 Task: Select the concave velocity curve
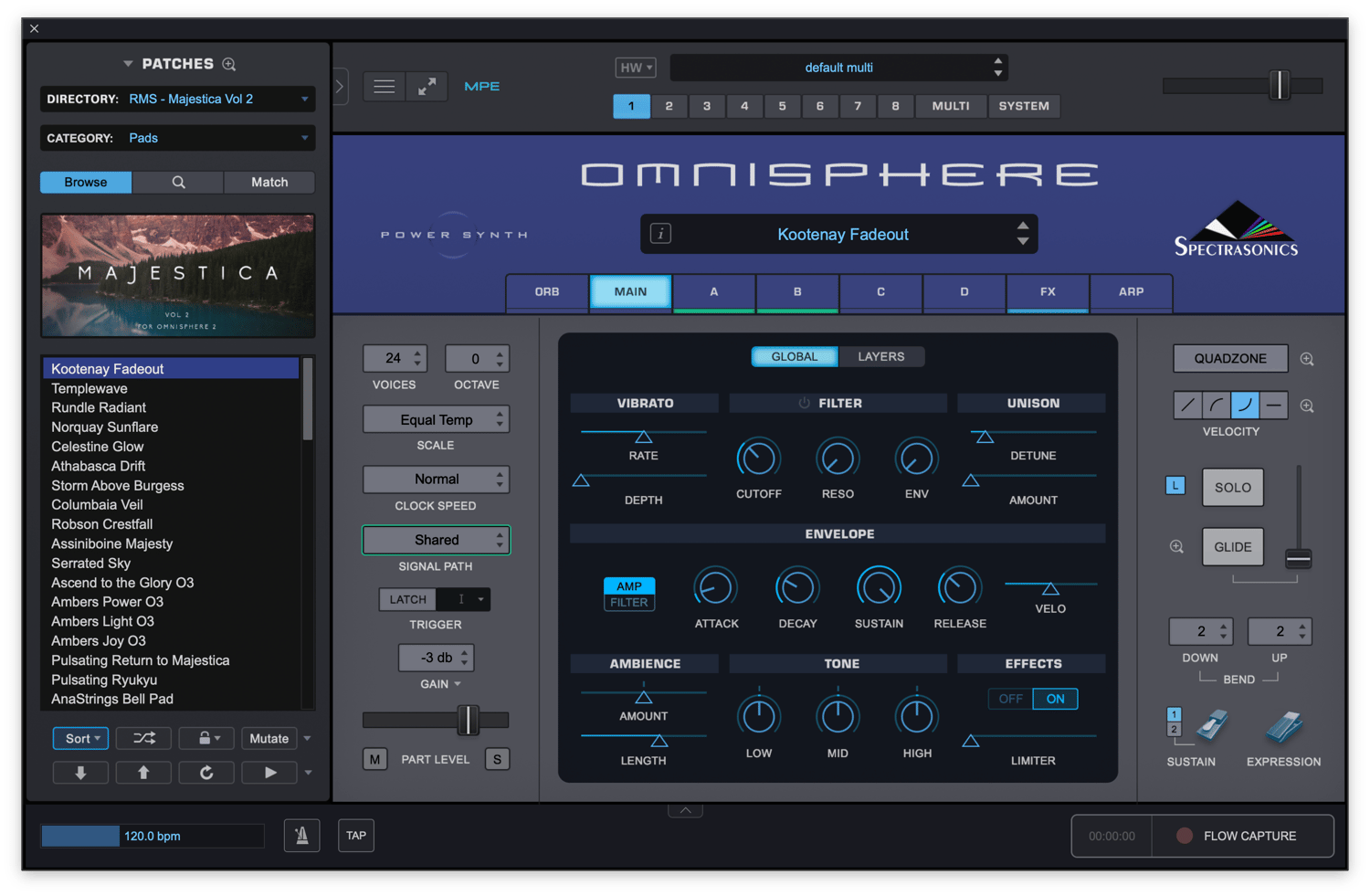tap(1245, 405)
